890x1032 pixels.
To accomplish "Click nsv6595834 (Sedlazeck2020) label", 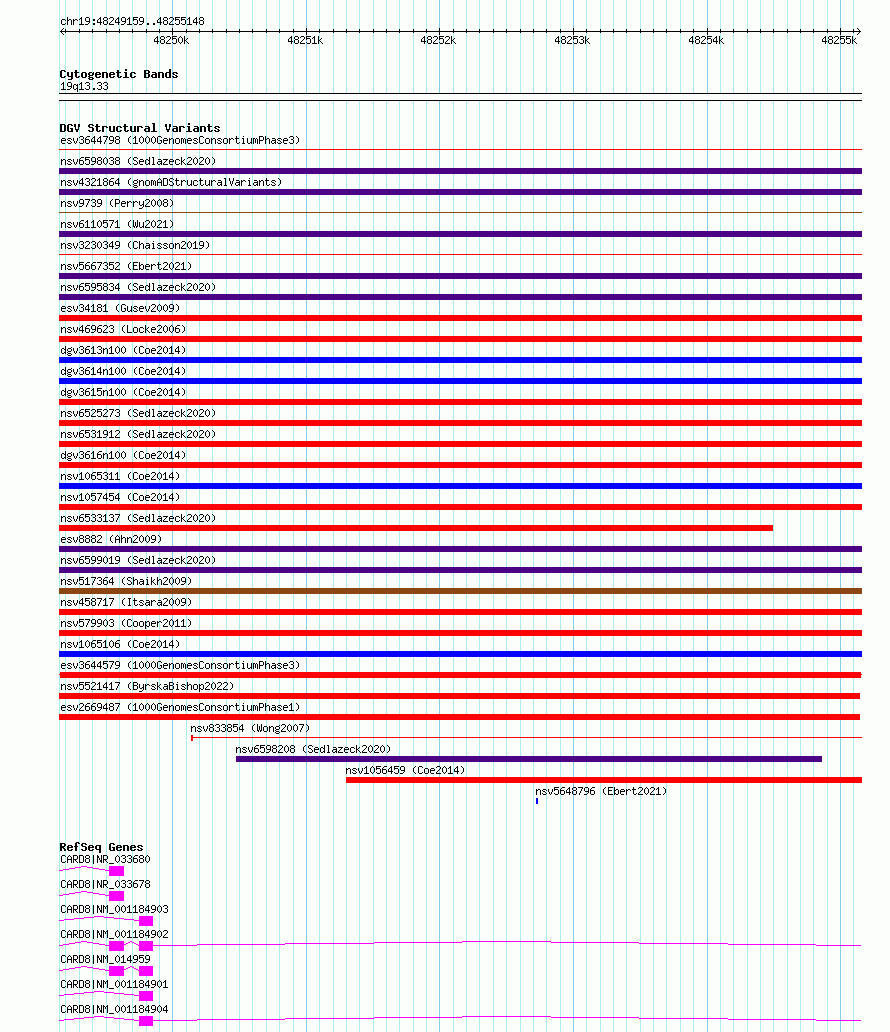I will click(x=138, y=288).
